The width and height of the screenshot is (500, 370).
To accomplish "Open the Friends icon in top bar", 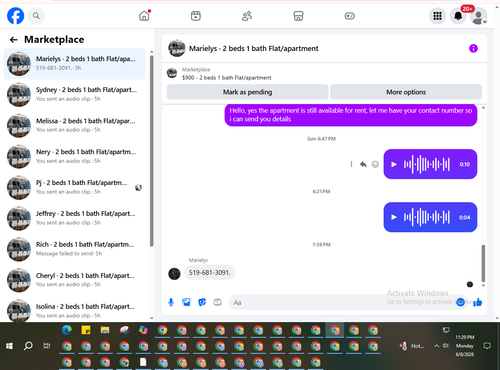I will (x=247, y=16).
